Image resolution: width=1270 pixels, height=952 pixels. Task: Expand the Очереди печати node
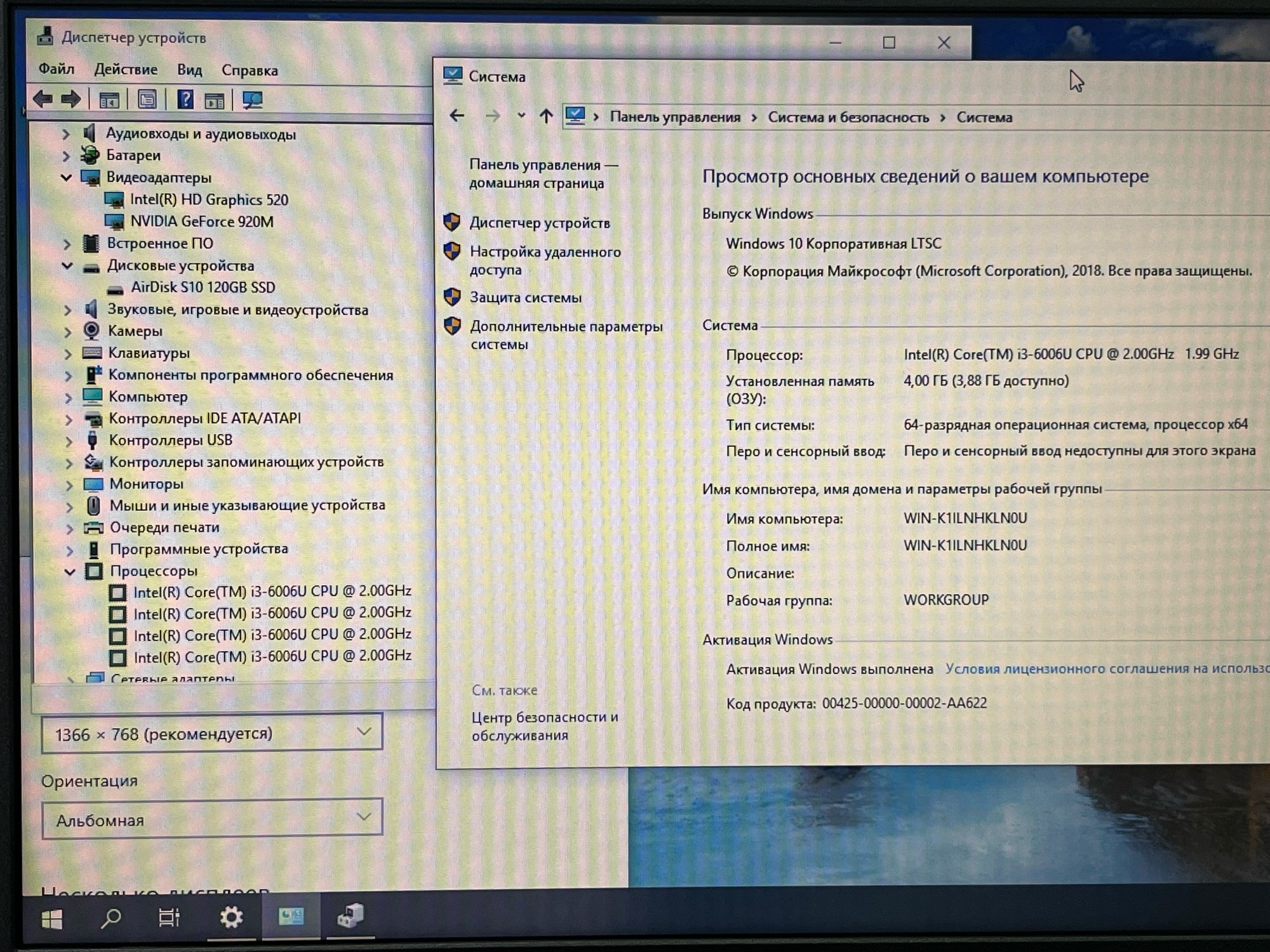pyautogui.click(x=70, y=528)
